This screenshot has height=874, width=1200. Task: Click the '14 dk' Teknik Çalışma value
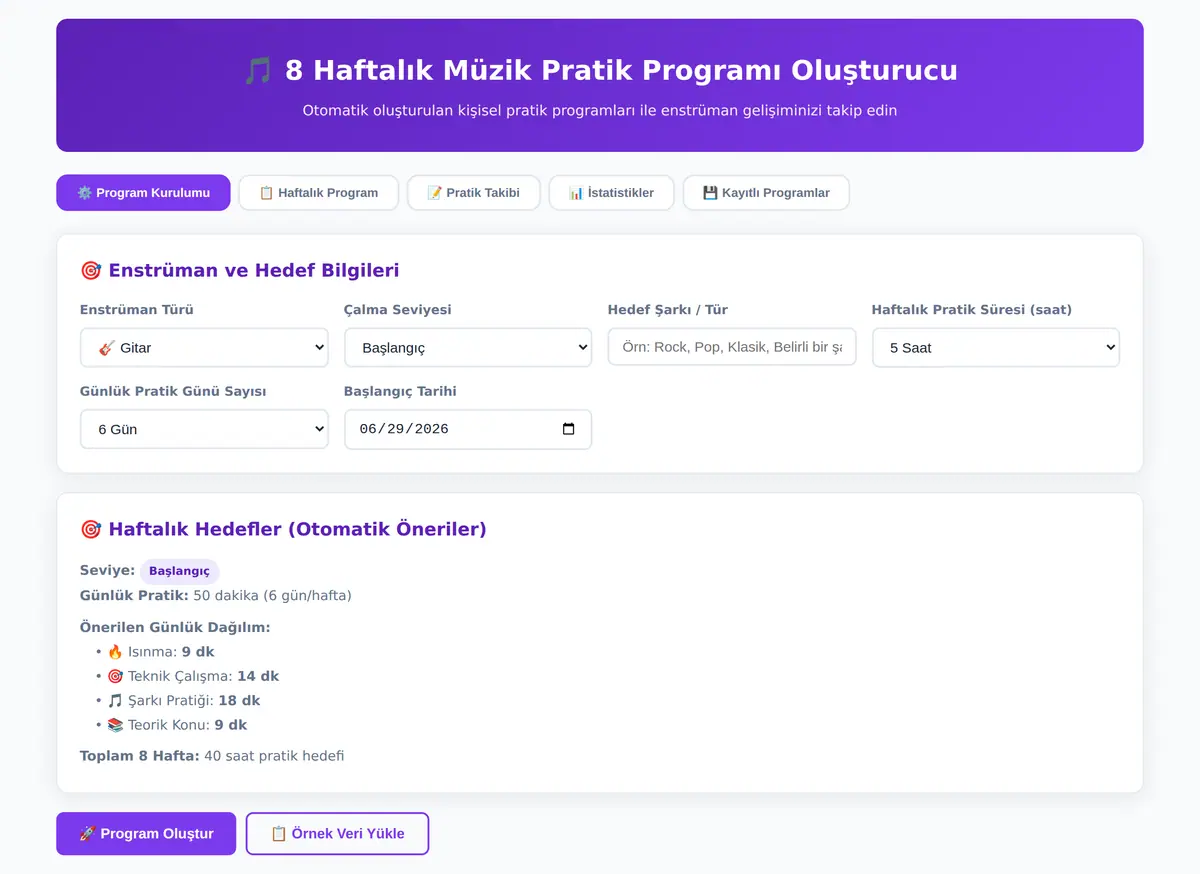258,676
